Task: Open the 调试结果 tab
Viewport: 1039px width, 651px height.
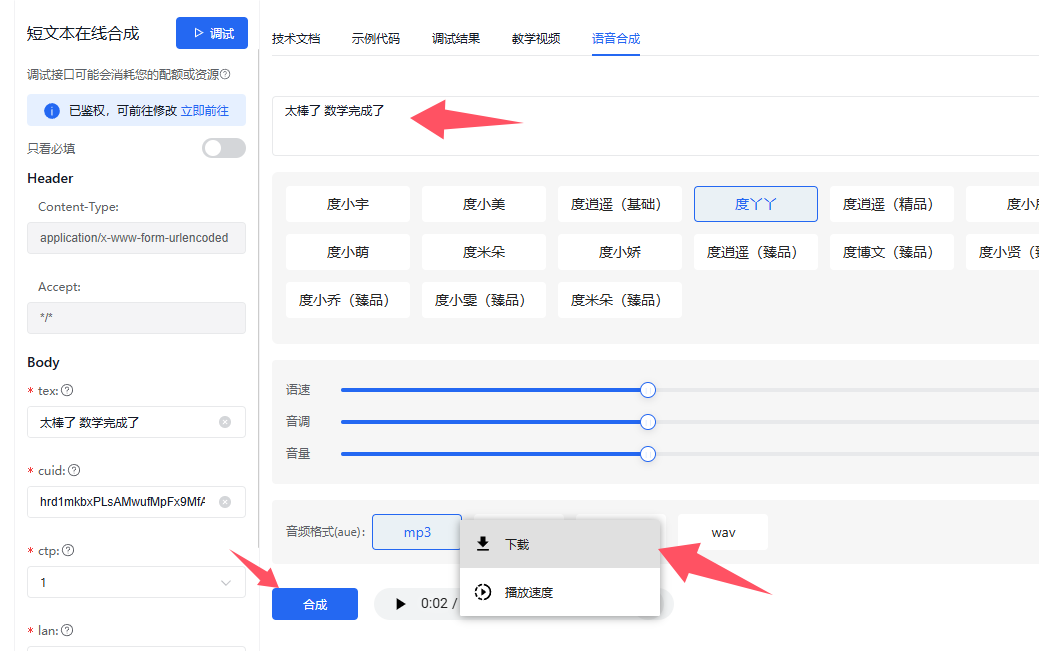Action: click(456, 38)
